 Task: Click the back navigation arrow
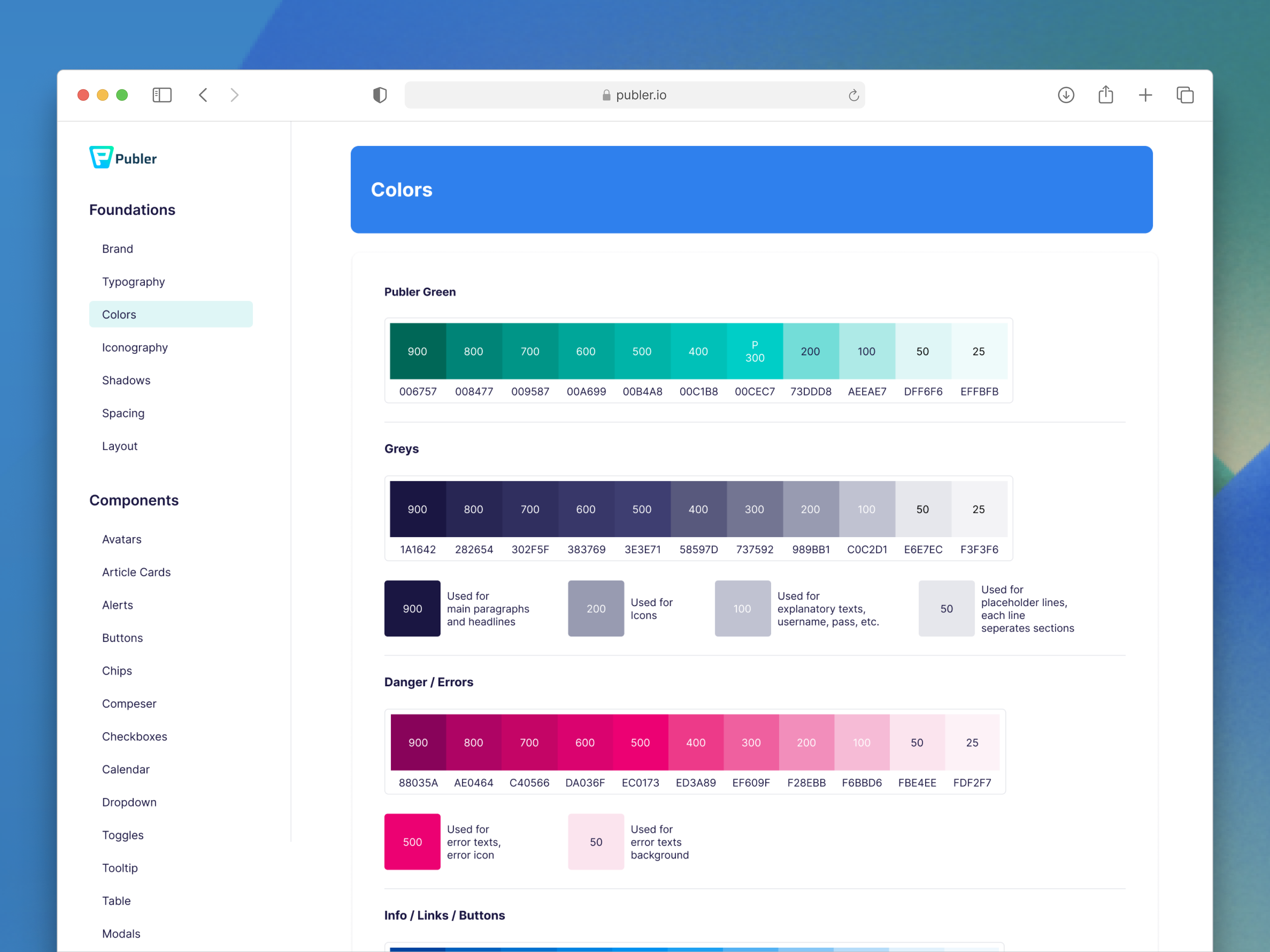point(203,95)
